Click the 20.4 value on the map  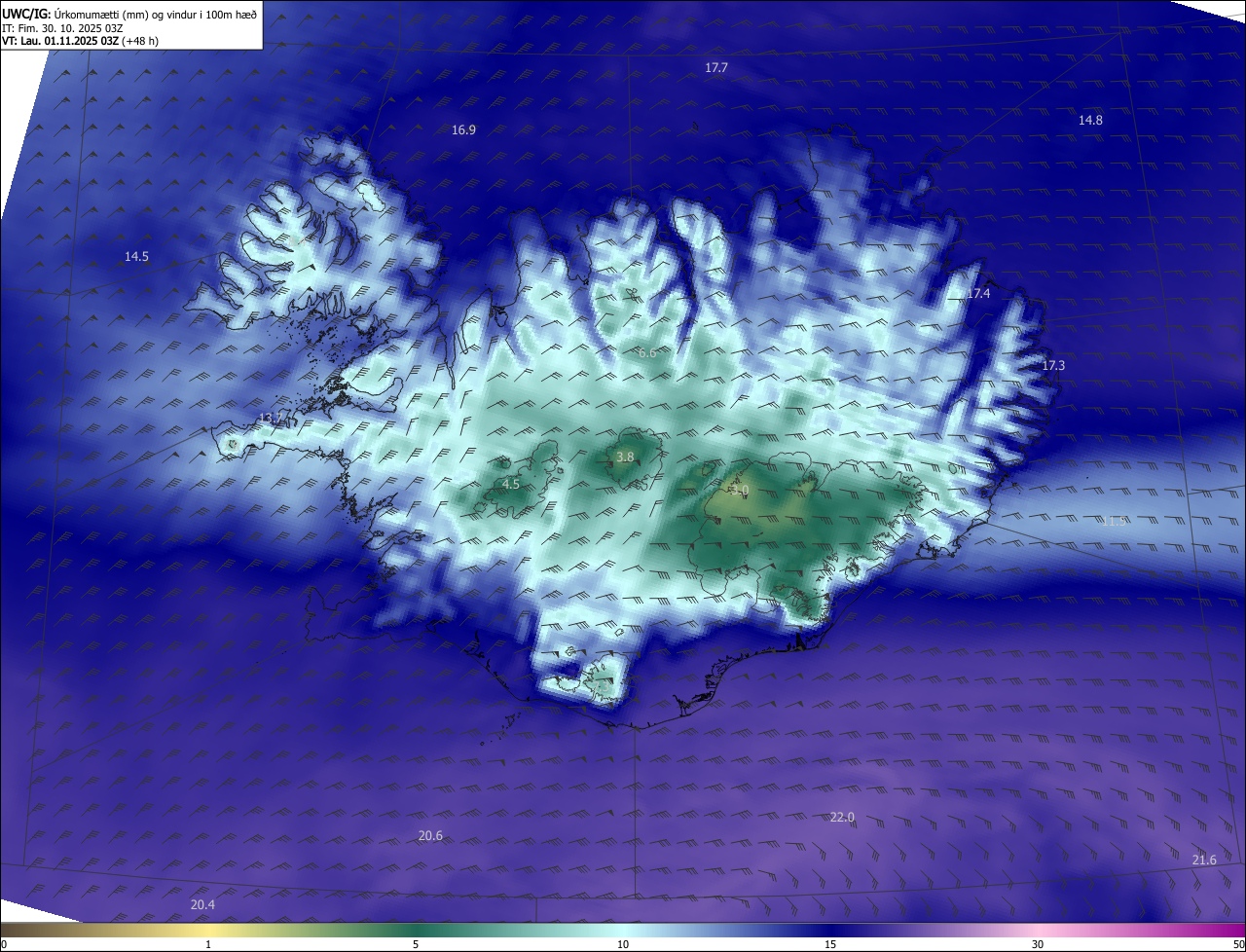pyautogui.click(x=202, y=904)
